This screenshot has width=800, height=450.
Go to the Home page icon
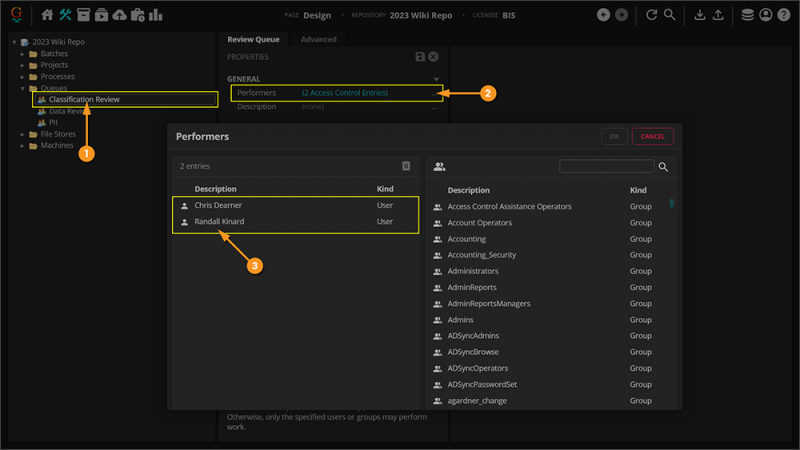point(47,15)
